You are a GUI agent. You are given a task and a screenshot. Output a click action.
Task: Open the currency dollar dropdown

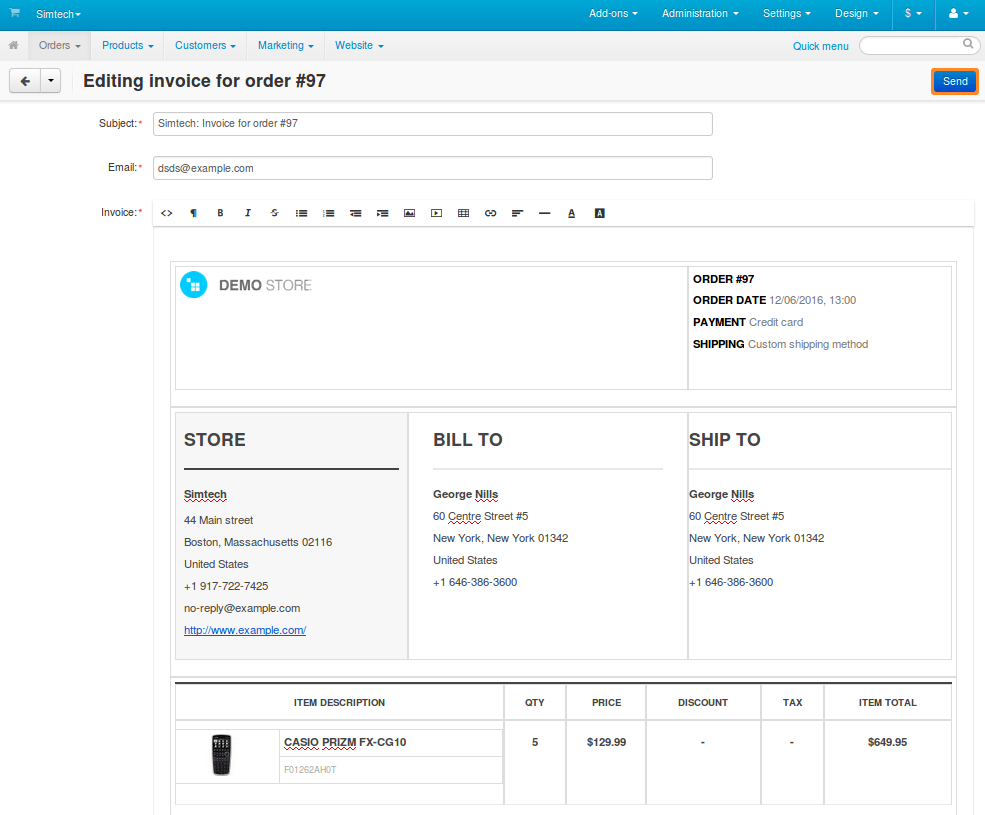(913, 13)
